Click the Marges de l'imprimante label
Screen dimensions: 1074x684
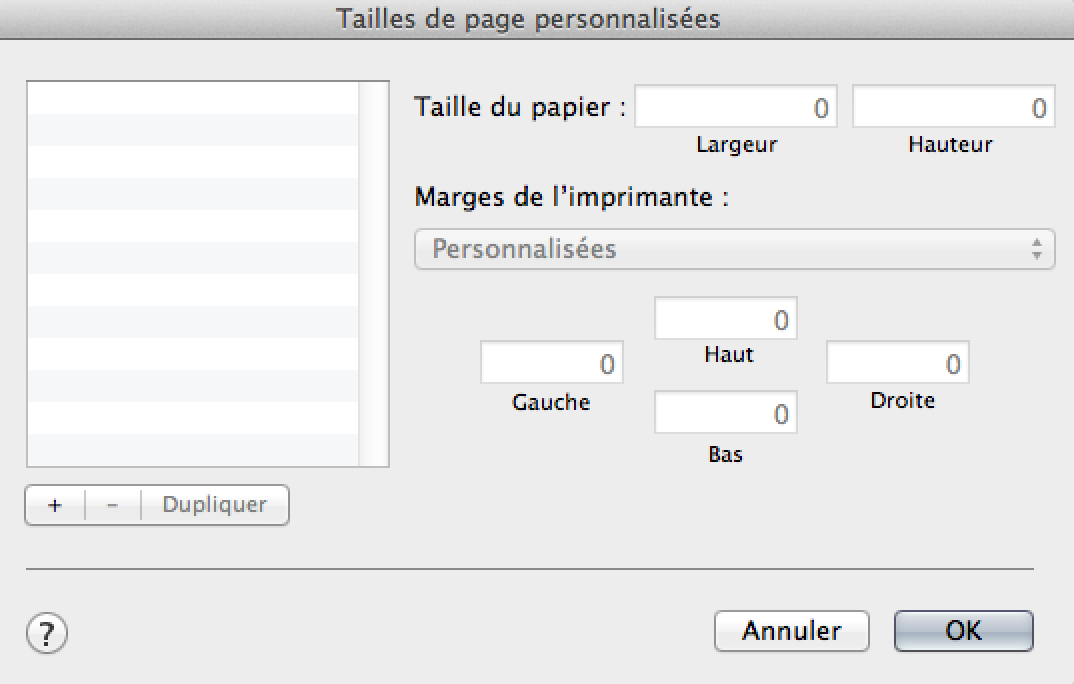[x=571, y=196]
